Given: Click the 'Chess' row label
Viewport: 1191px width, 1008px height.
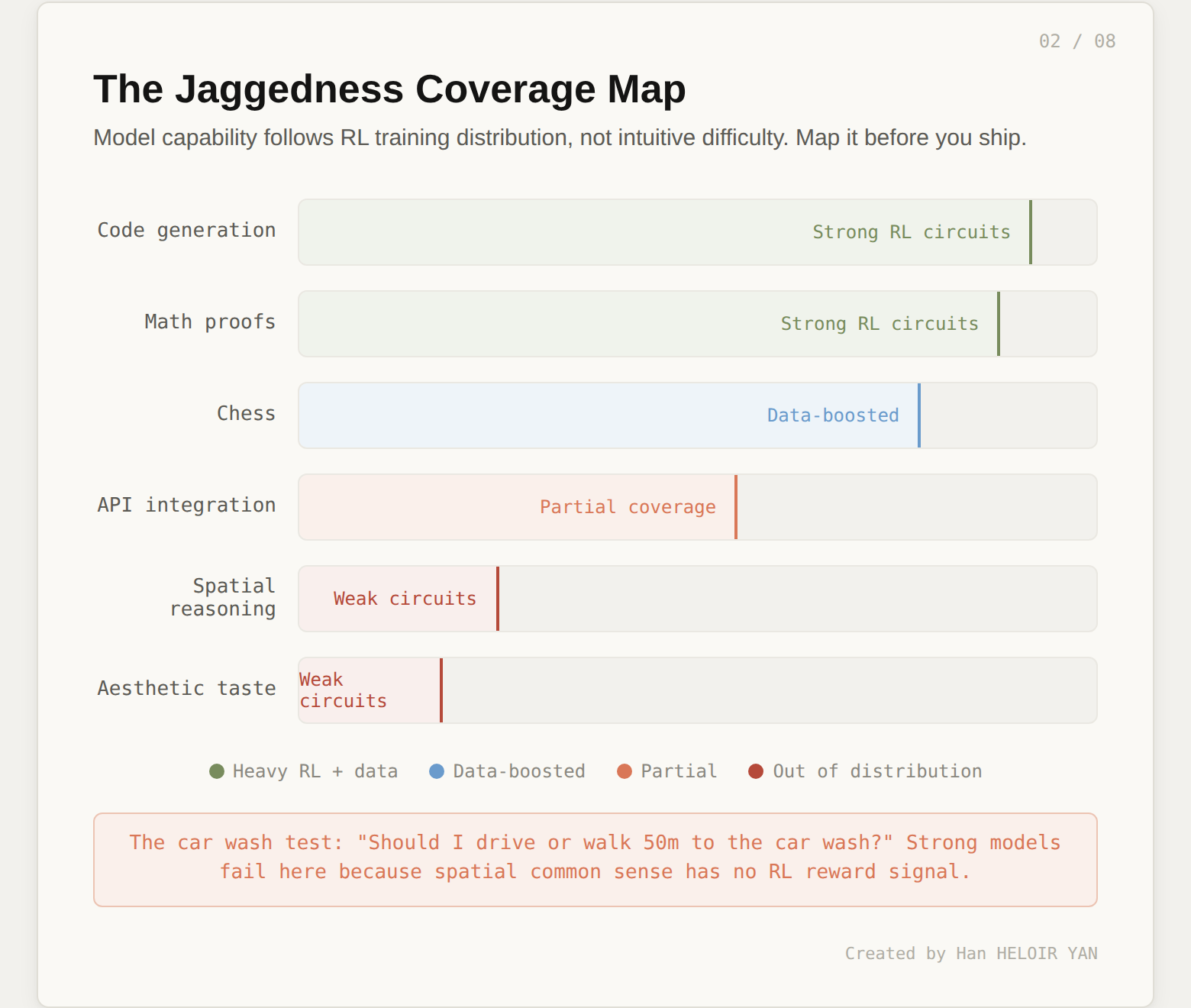Looking at the screenshot, I should [x=246, y=413].
